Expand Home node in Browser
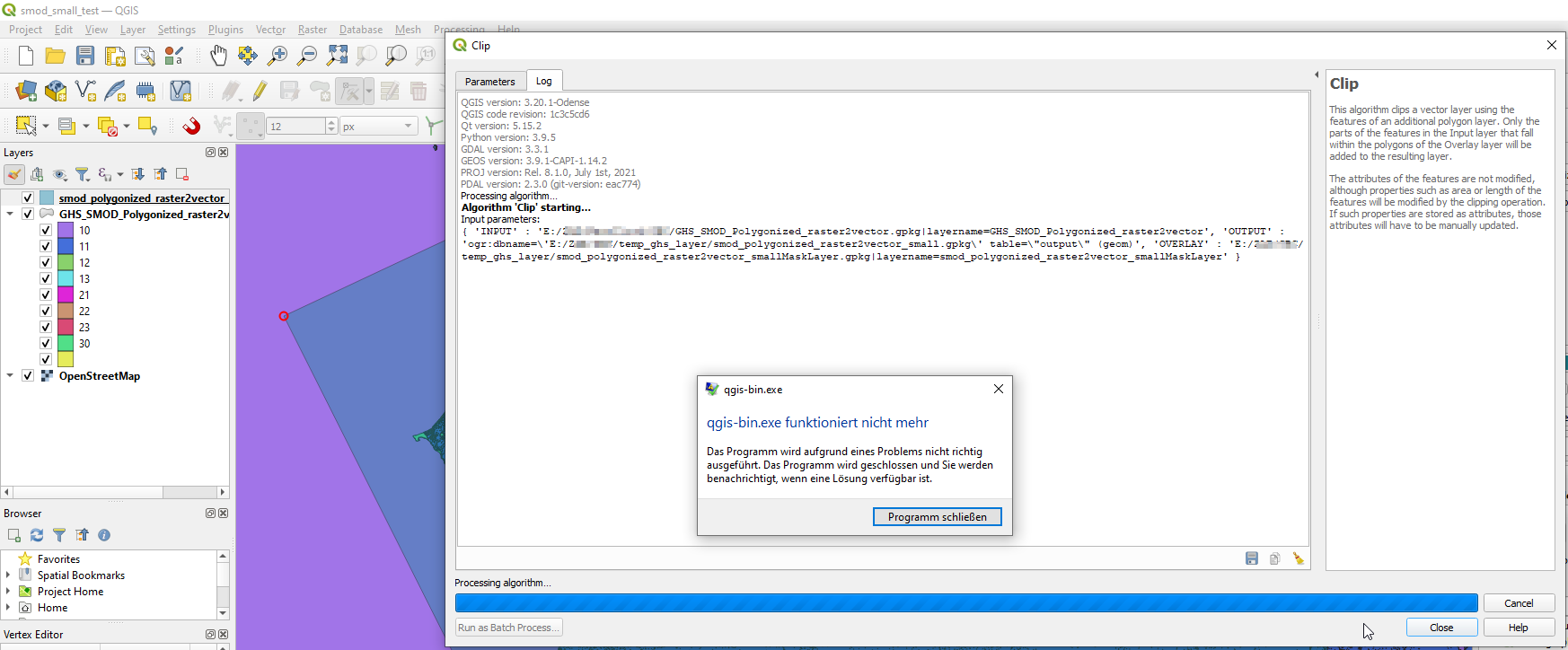The height and width of the screenshot is (650, 1568). 9,607
